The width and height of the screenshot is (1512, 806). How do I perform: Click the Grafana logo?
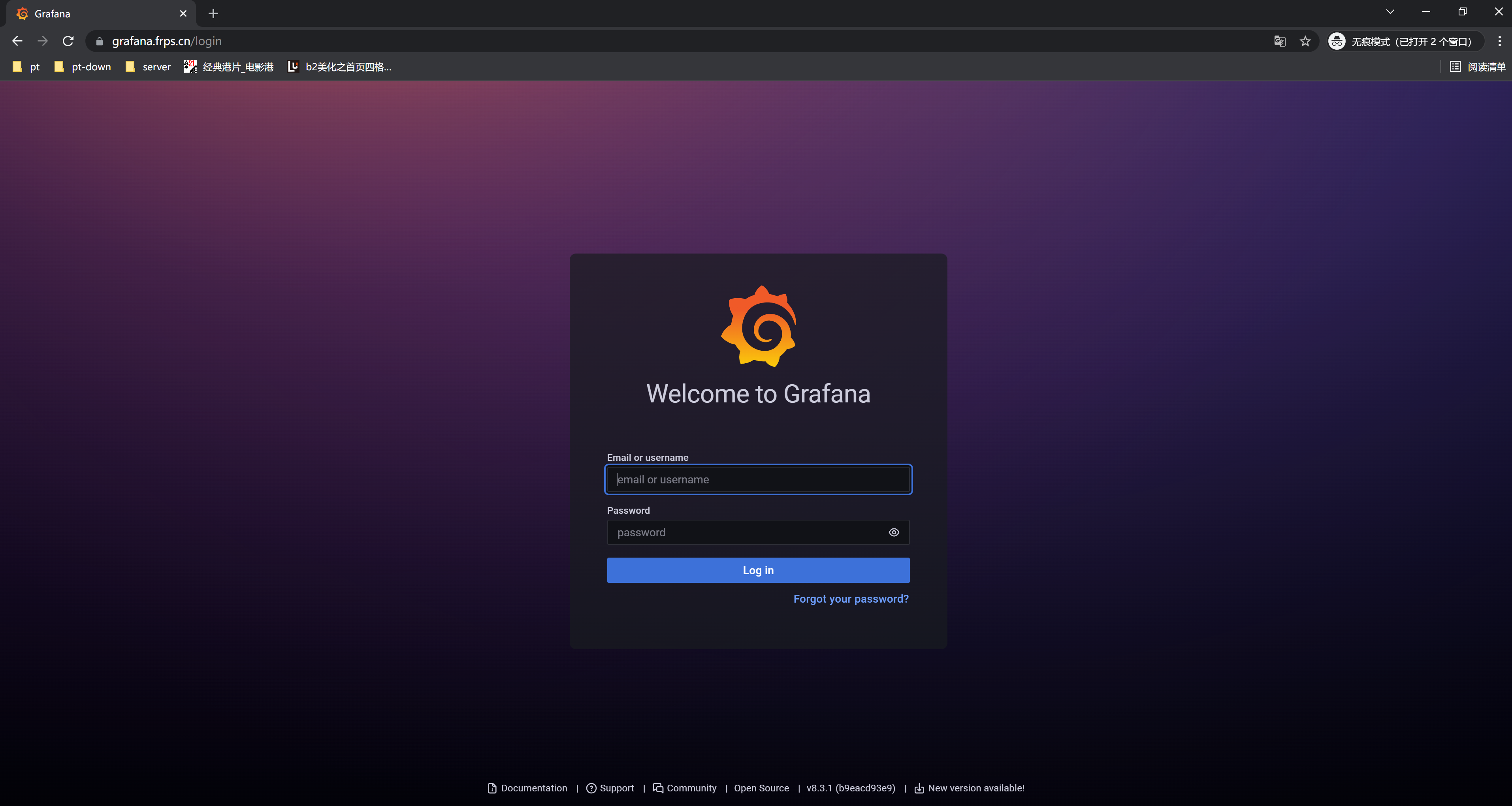pos(758,326)
